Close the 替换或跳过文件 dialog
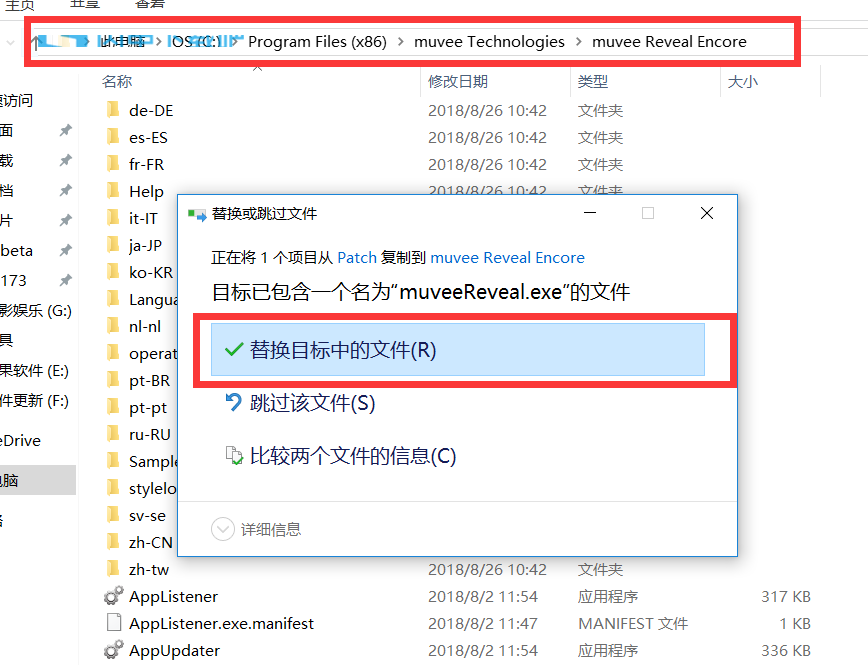This screenshot has height=665, width=868. pyautogui.click(x=707, y=213)
